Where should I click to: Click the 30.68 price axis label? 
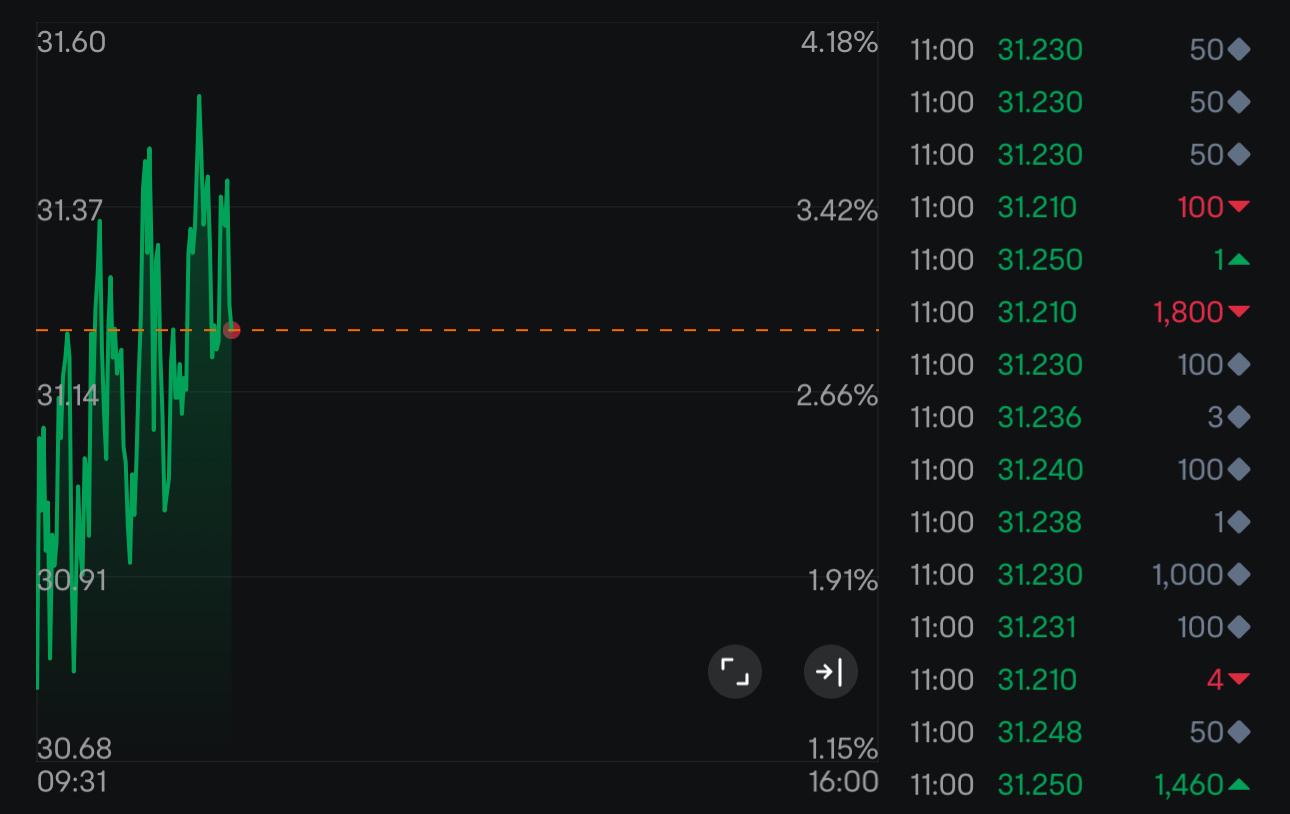(x=74, y=748)
